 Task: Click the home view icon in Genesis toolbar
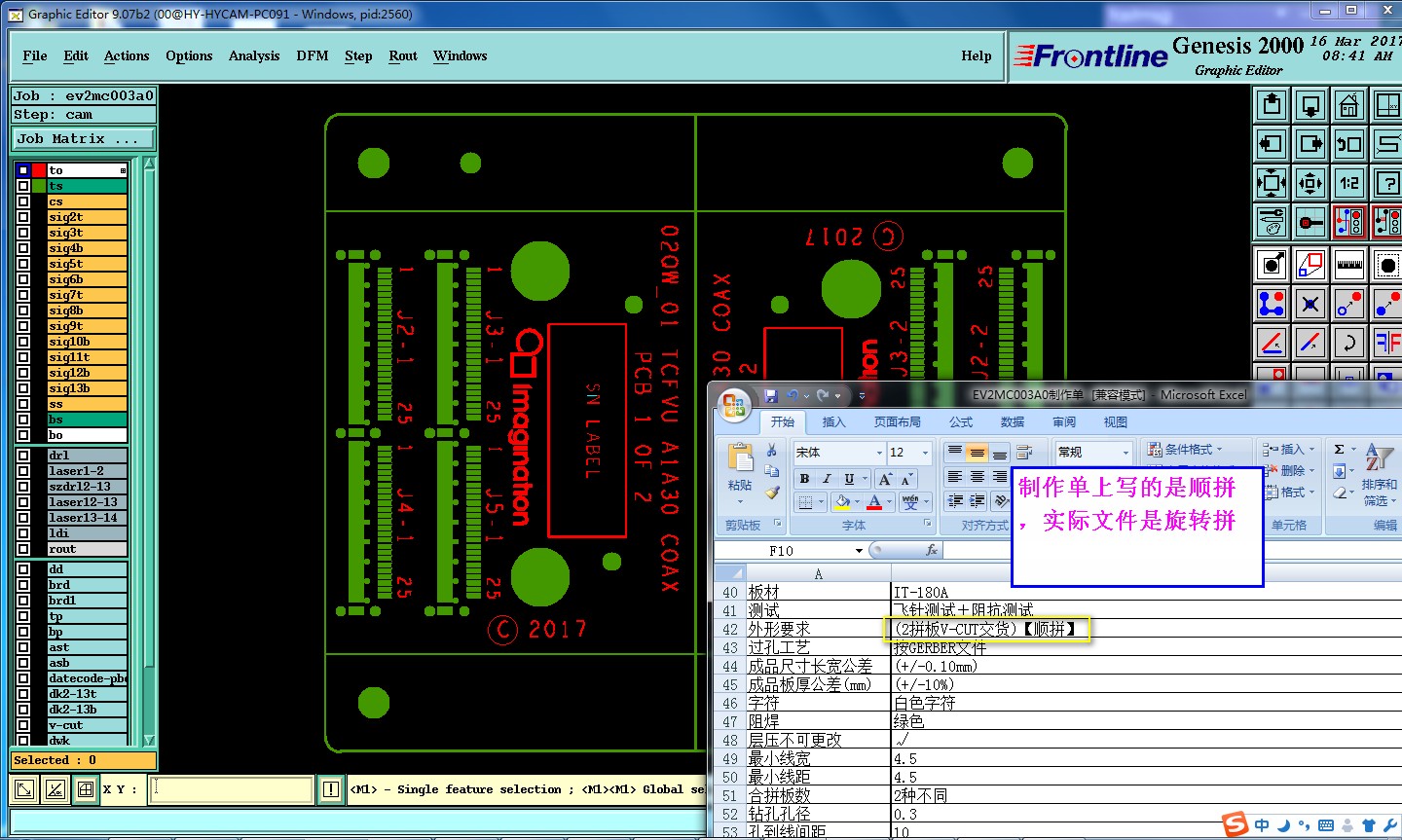pos(1349,105)
